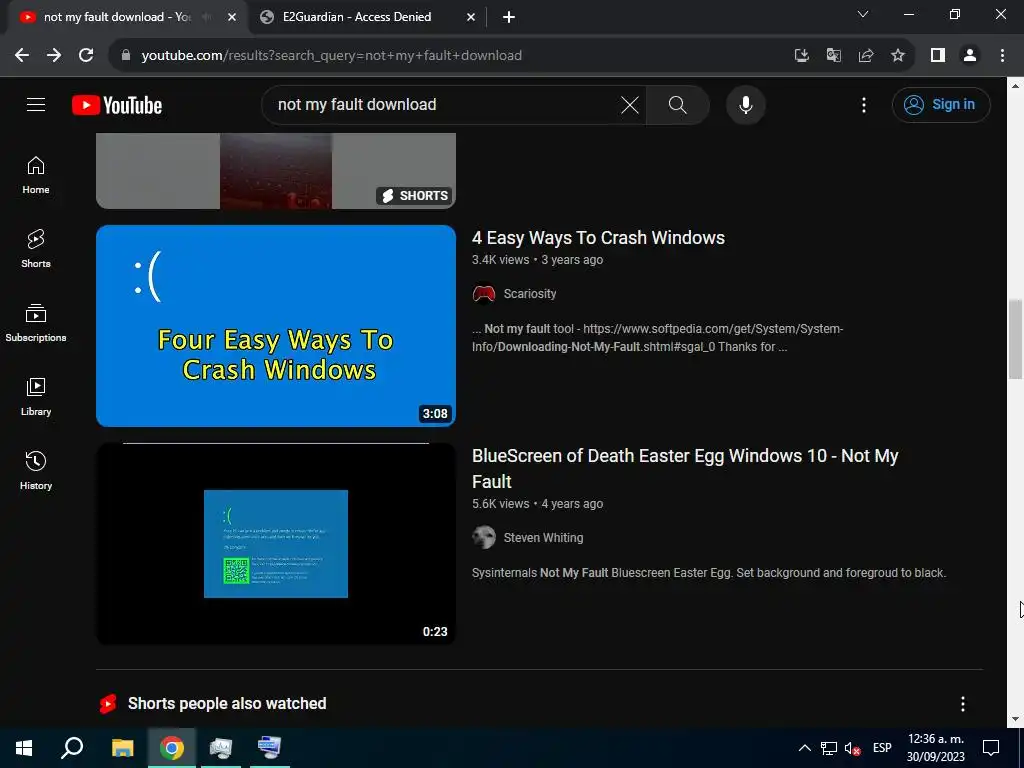Click the YouTube search input field

point(444,104)
